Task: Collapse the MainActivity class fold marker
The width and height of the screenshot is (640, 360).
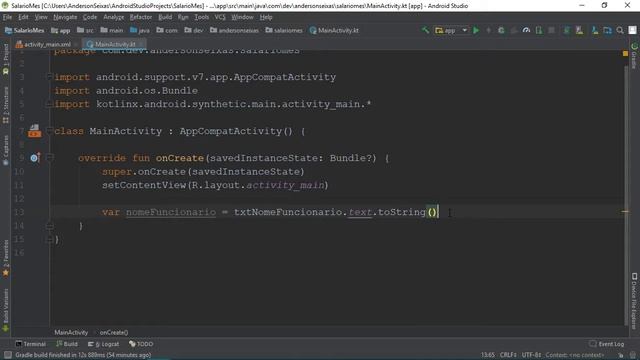Action: point(49,131)
